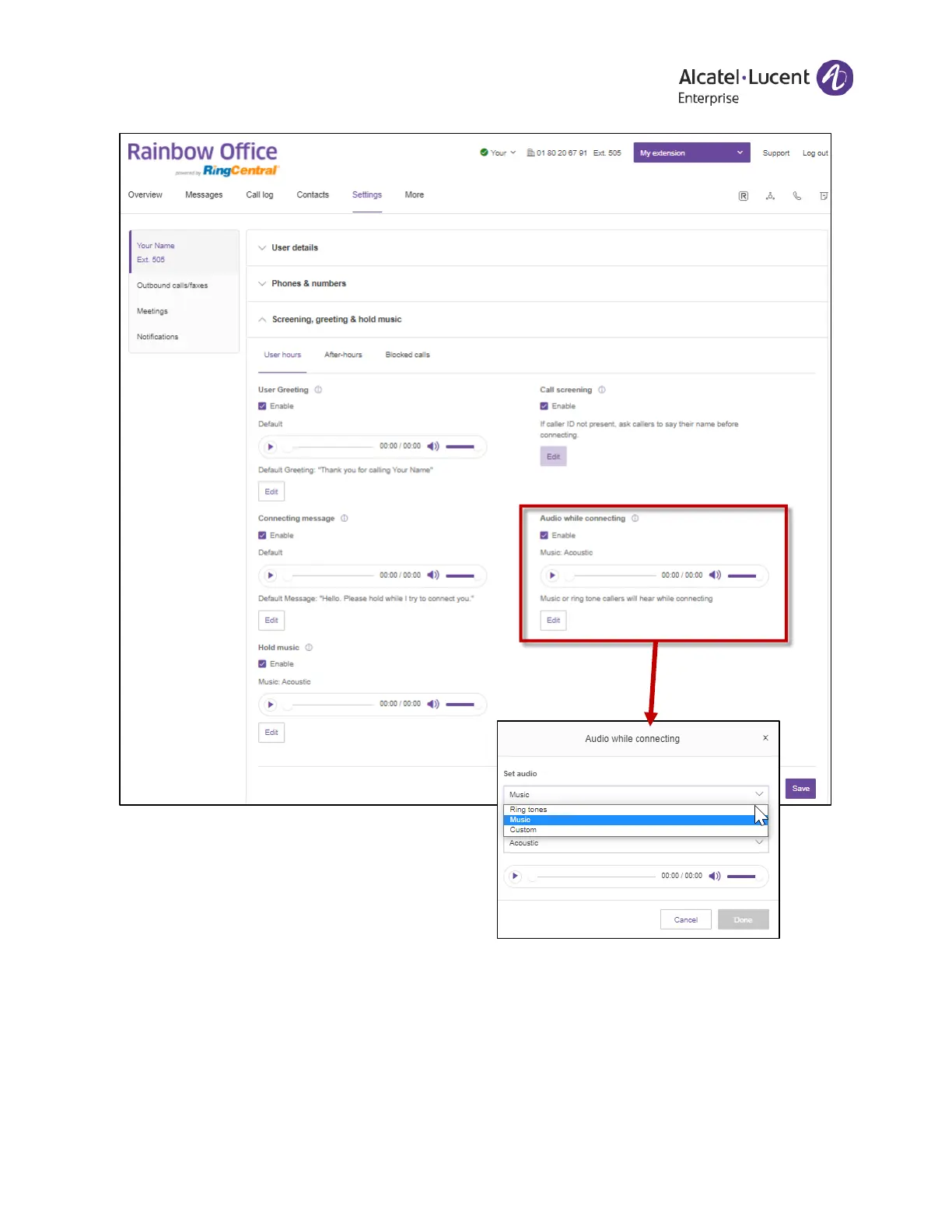Open the Contacts menu
The height and width of the screenshot is (1232, 952).
313,195
